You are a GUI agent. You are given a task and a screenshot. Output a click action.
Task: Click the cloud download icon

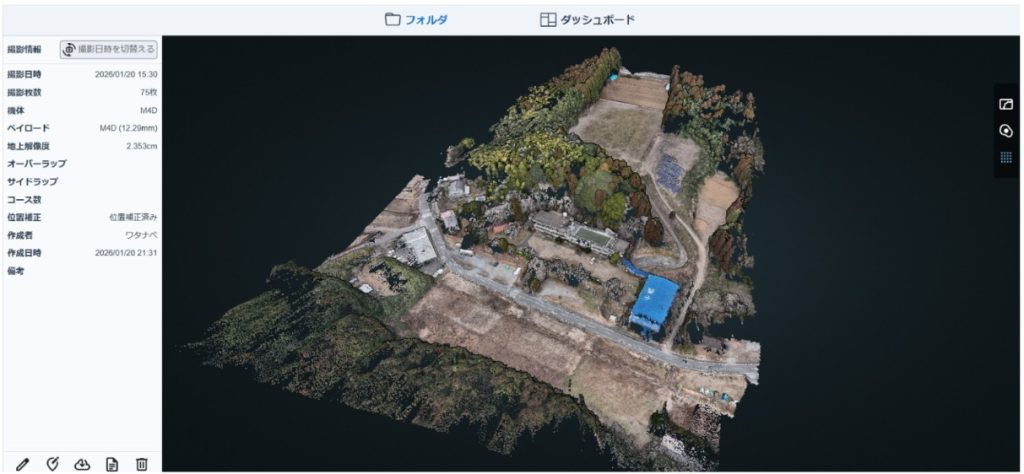click(x=82, y=463)
